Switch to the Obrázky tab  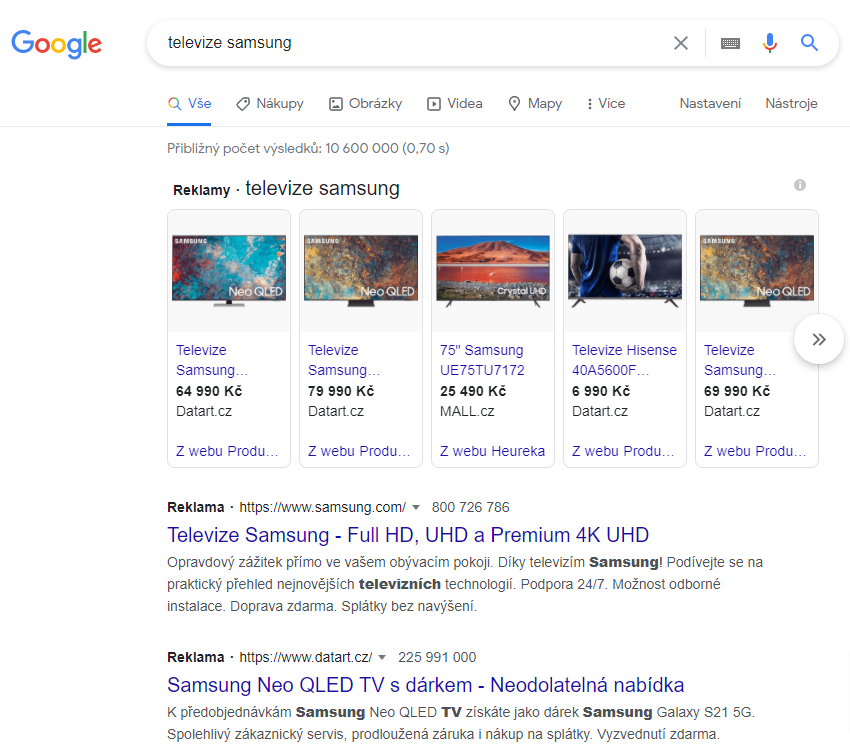(365, 103)
